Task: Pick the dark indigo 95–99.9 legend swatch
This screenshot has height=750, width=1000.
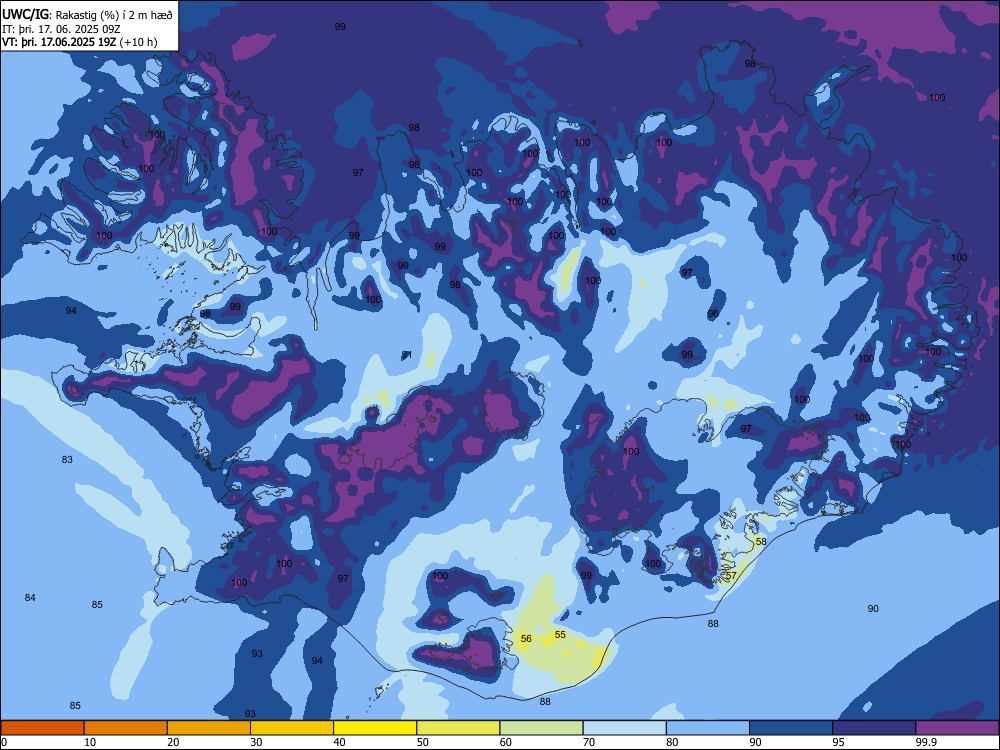Action: coord(874,728)
